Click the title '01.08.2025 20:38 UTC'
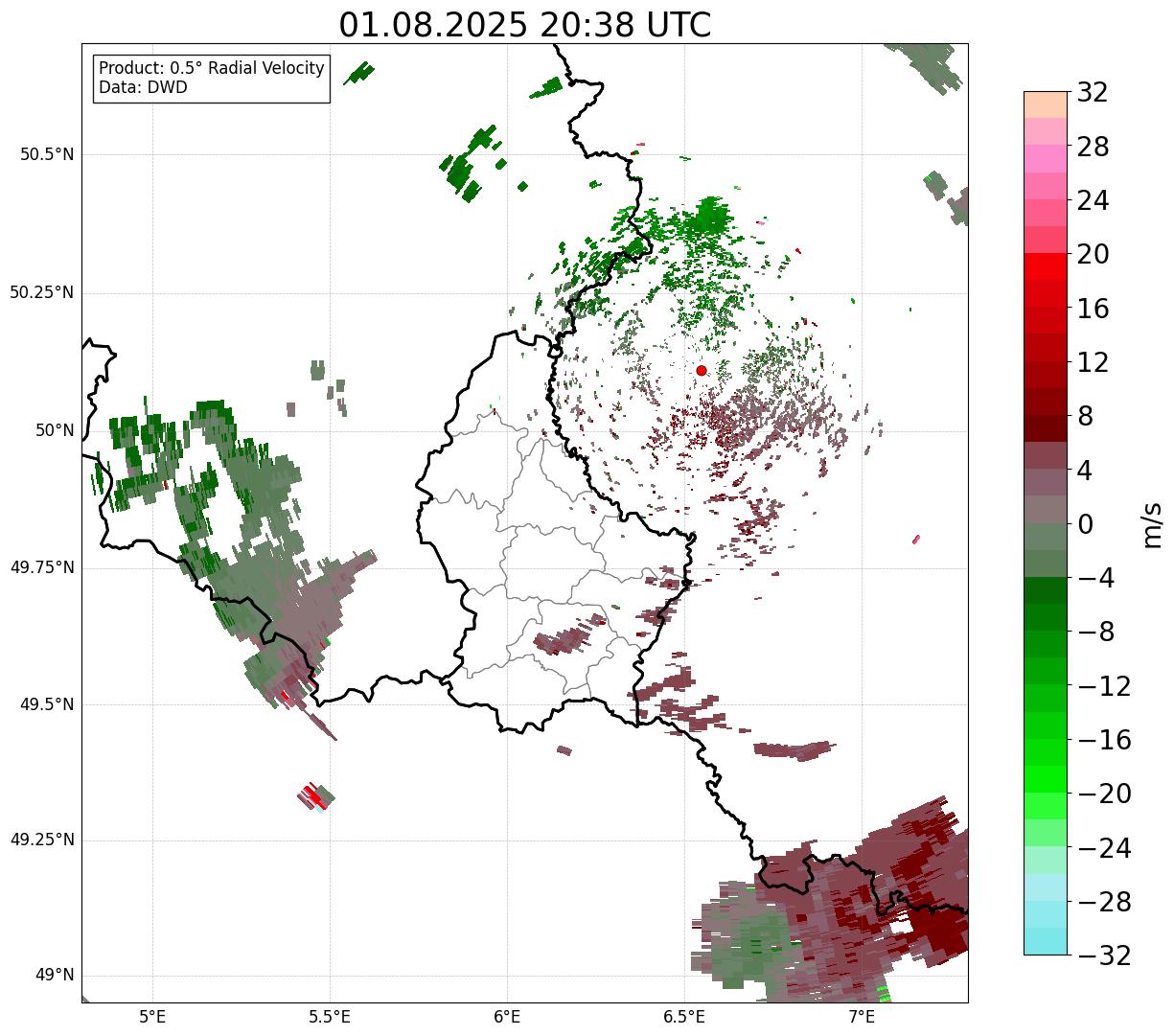The image size is (1174, 1036). click(525, 25)
